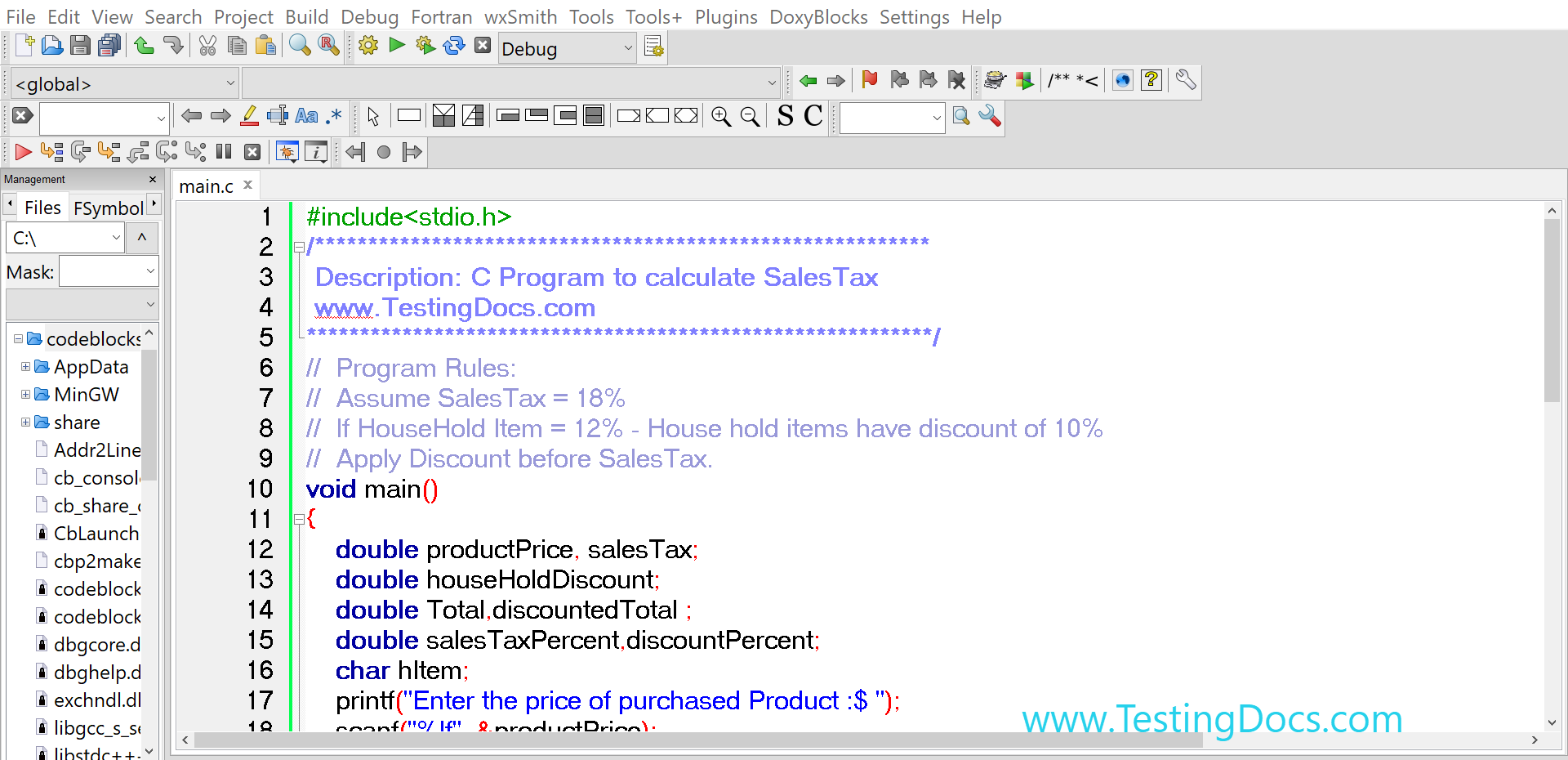Click the Zoom in magnifier icon

point(721,116)
